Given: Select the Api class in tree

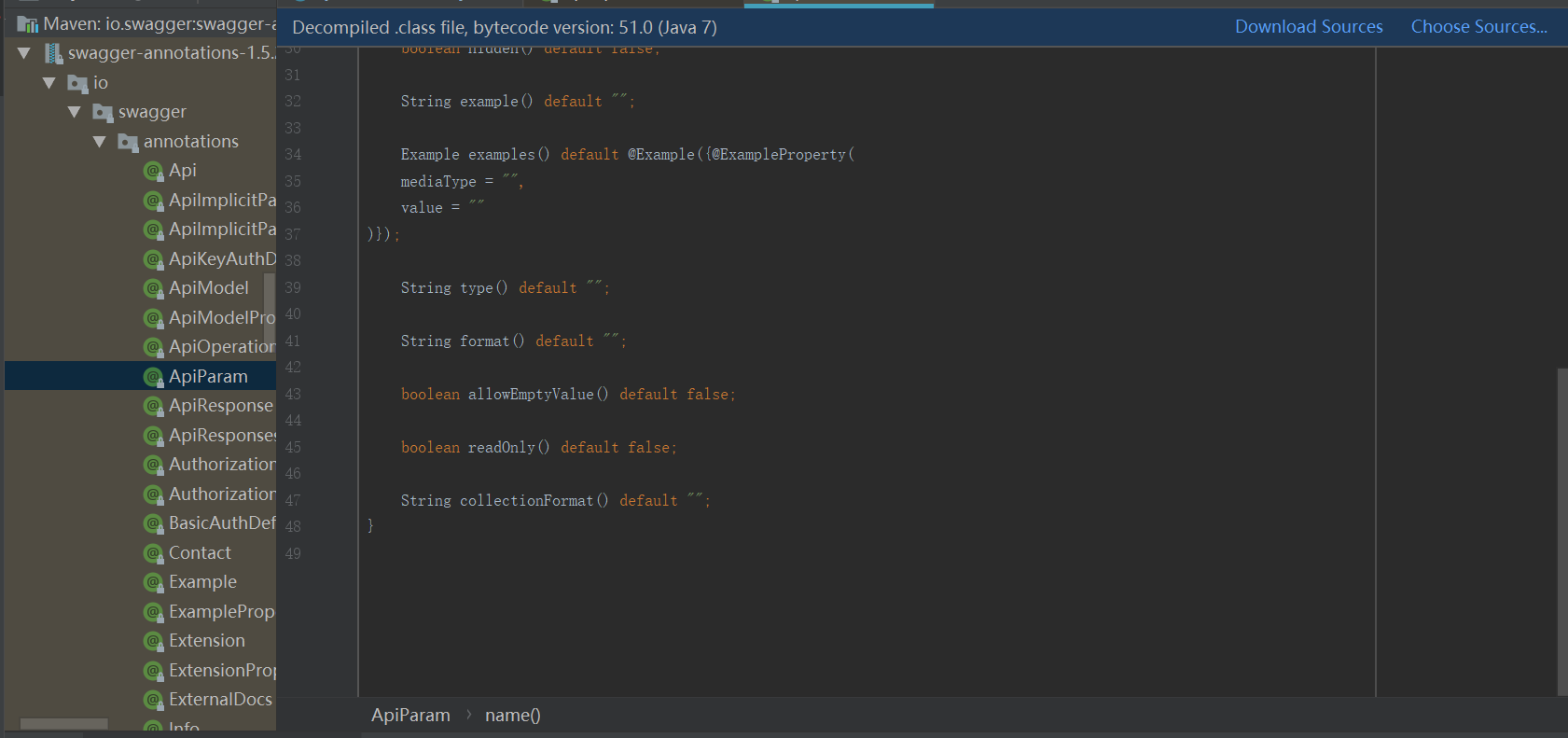Looking at the screenshot, I should tap(183, 171).
